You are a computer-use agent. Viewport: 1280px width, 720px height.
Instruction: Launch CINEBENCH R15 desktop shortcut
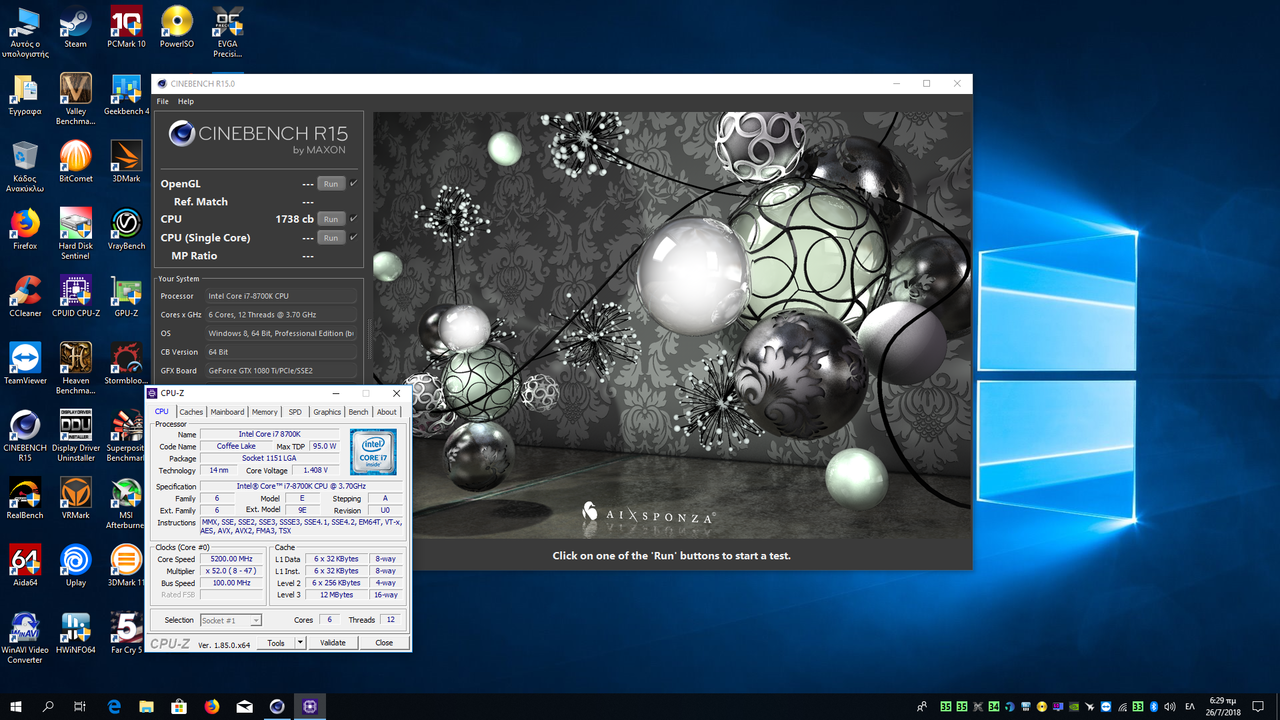coord(25,436)
